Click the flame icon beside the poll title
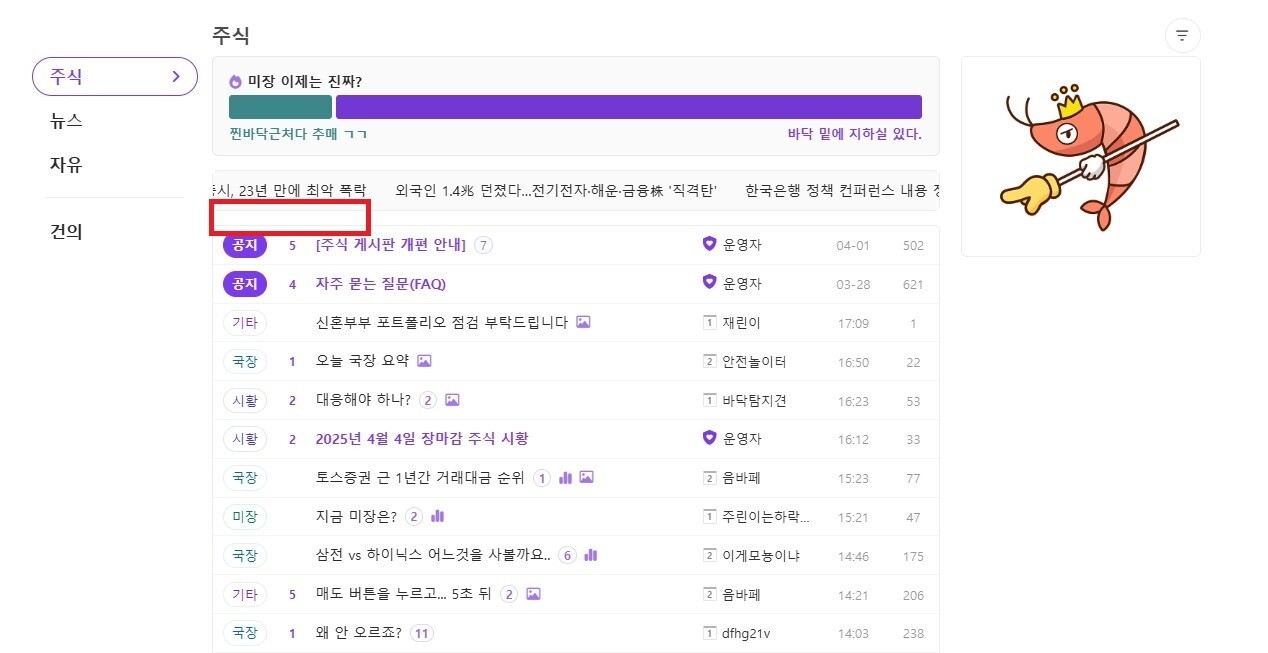This screenshot has height=653, width=1268. (x=236, y=82)
